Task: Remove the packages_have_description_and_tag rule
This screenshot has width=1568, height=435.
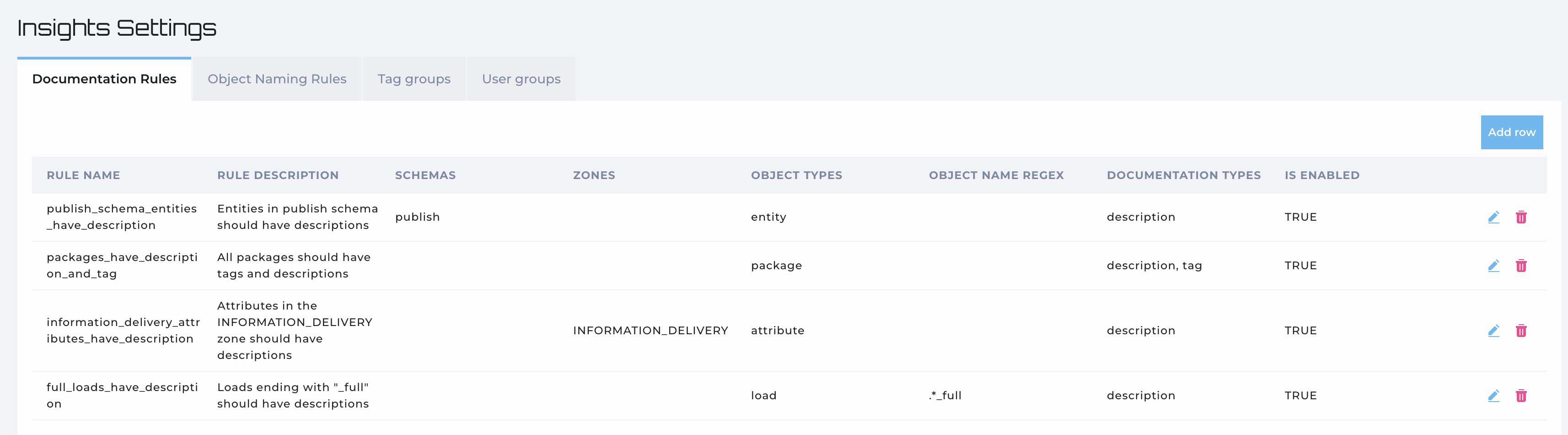Action: point(1522,266)
